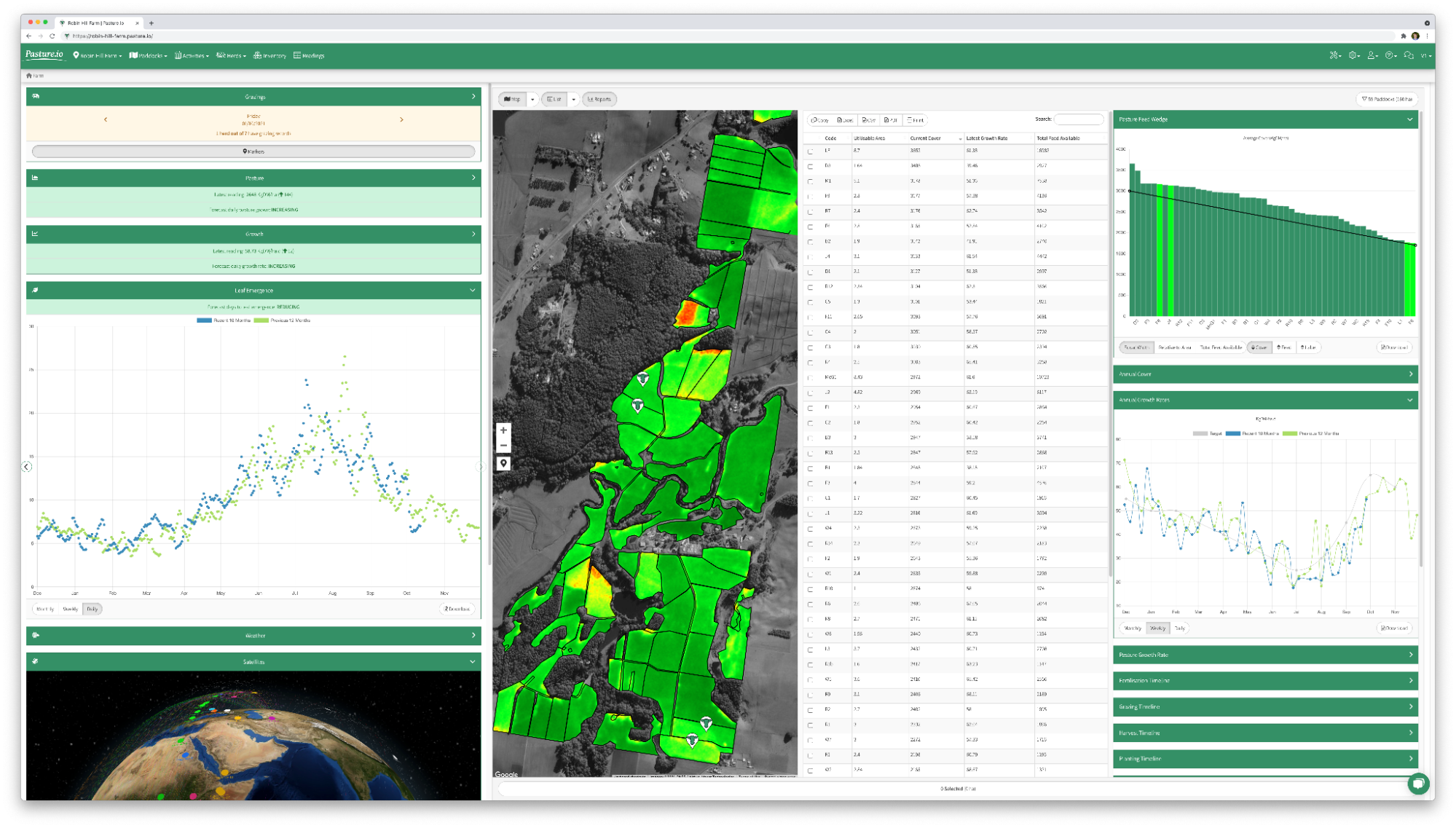Open the Activities menu

[x=192, y=55]
